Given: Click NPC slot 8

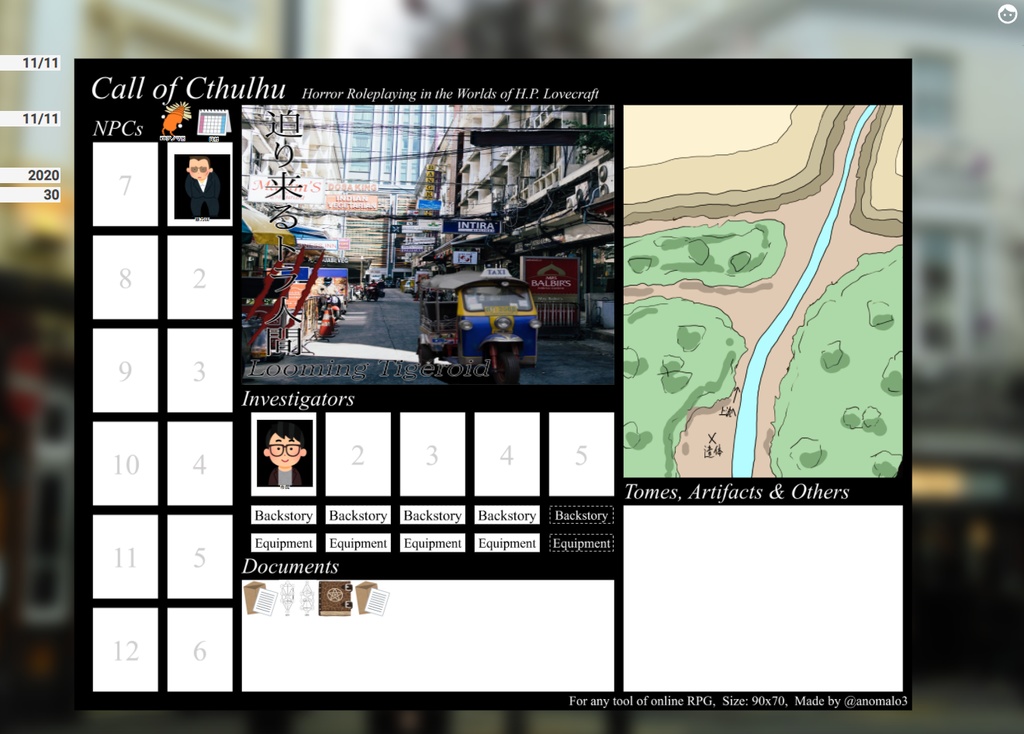Looking at the screenshot, I should (x=125, y=278).
